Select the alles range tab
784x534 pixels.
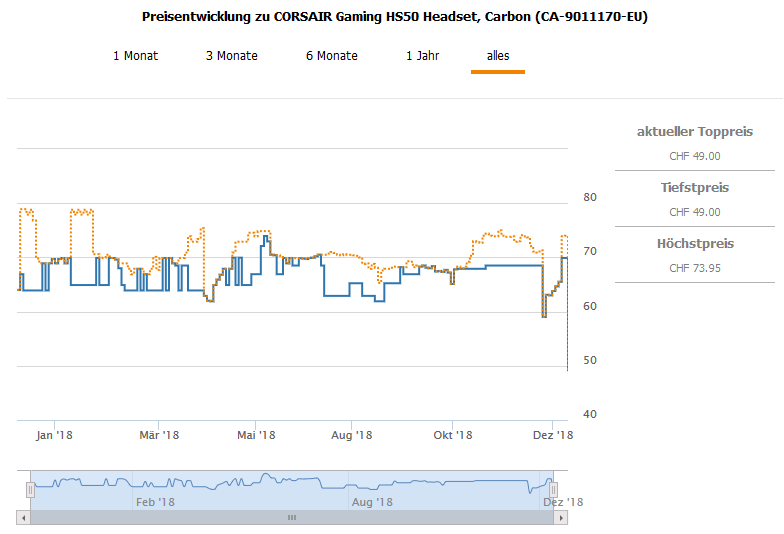(498, 56)
